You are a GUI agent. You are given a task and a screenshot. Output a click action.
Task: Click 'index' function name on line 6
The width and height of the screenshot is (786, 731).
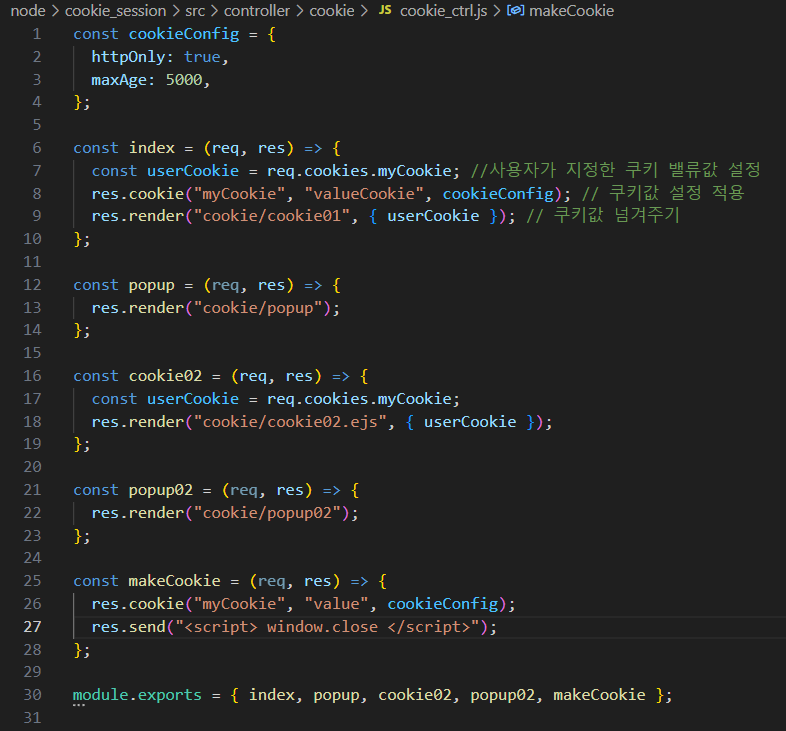[x=152, y=148]
